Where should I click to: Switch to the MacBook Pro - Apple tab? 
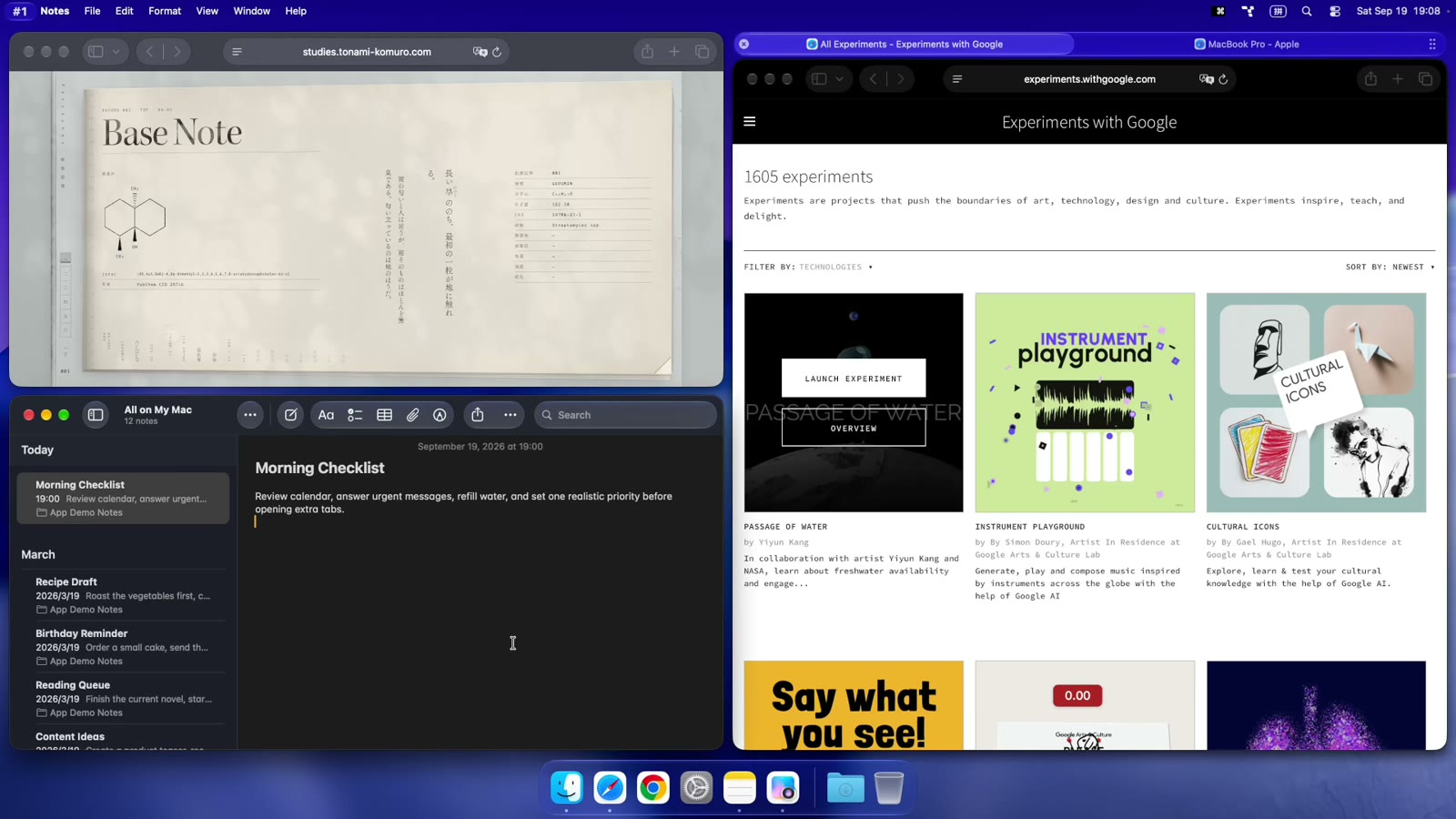click(x=1246, y=44)
